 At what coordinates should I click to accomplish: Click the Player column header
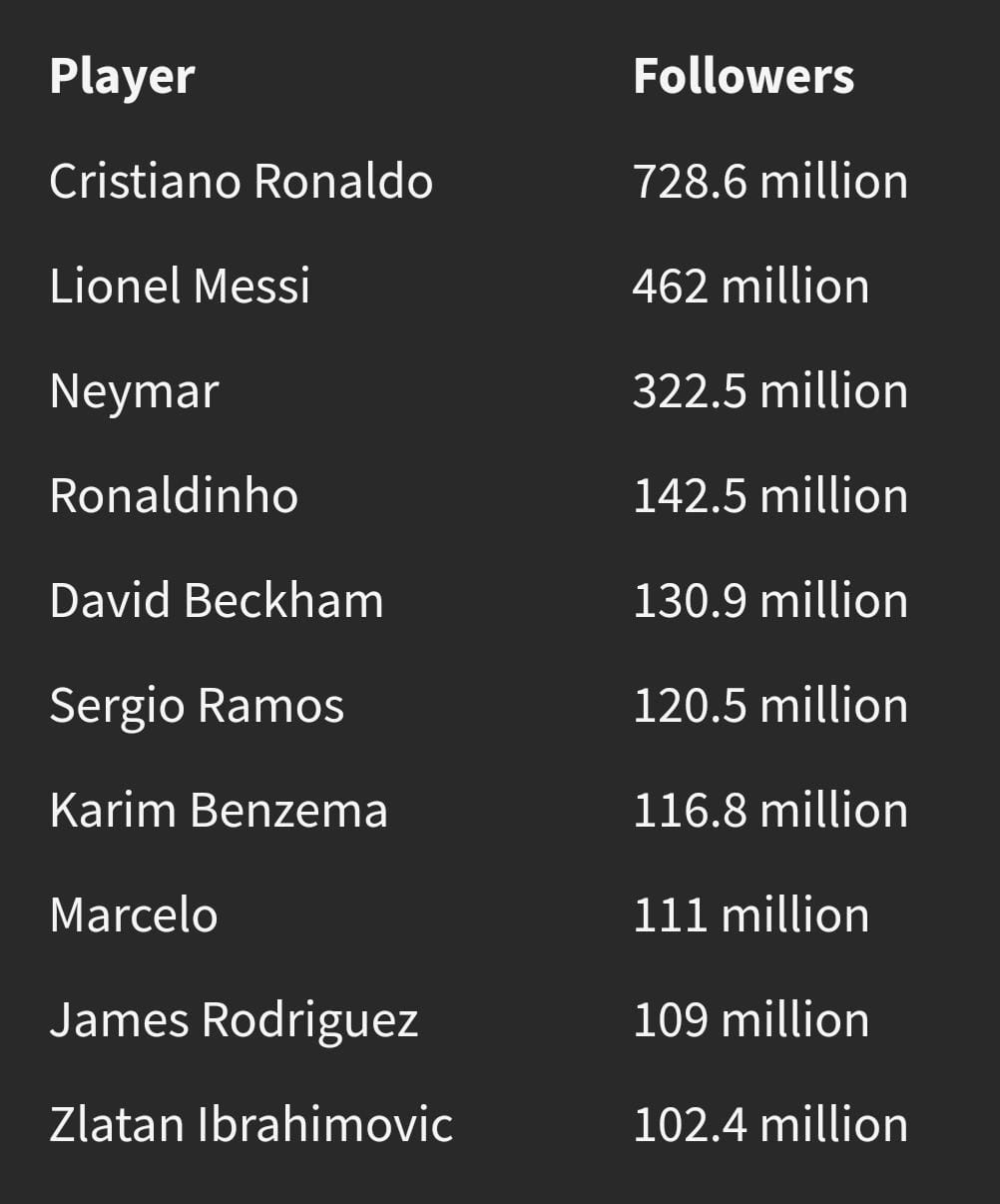[x=122, y=78]
